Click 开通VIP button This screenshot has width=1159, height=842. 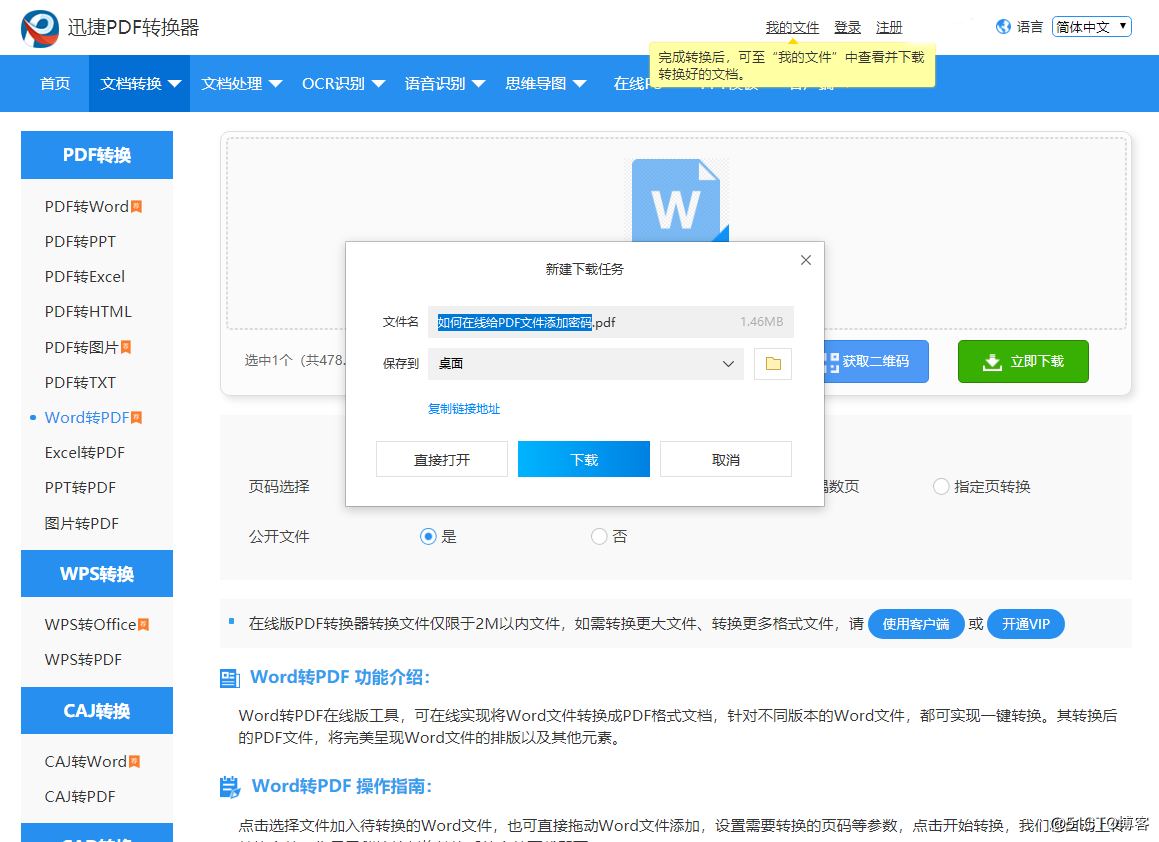tap(1026, 624)
